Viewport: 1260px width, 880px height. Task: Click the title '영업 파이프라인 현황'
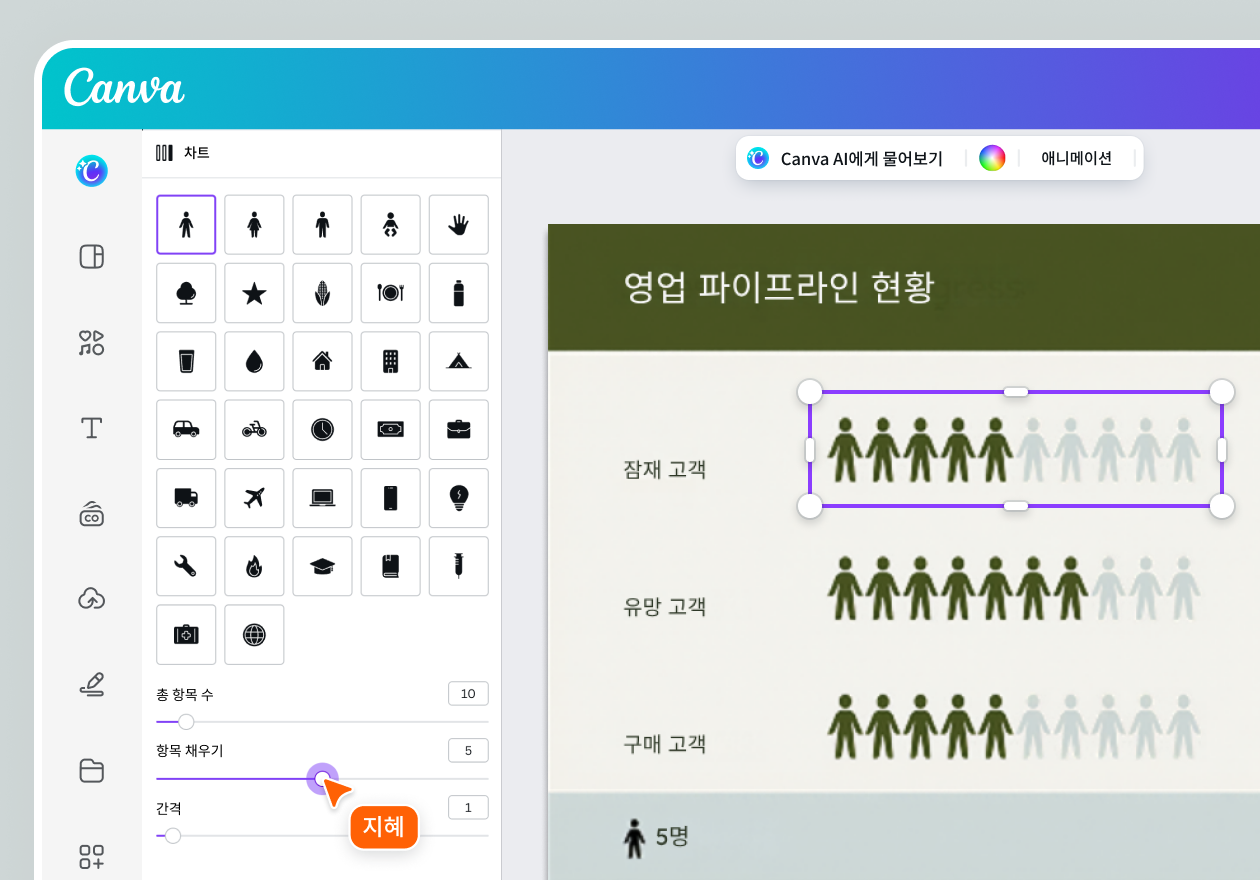coord(777,287)
